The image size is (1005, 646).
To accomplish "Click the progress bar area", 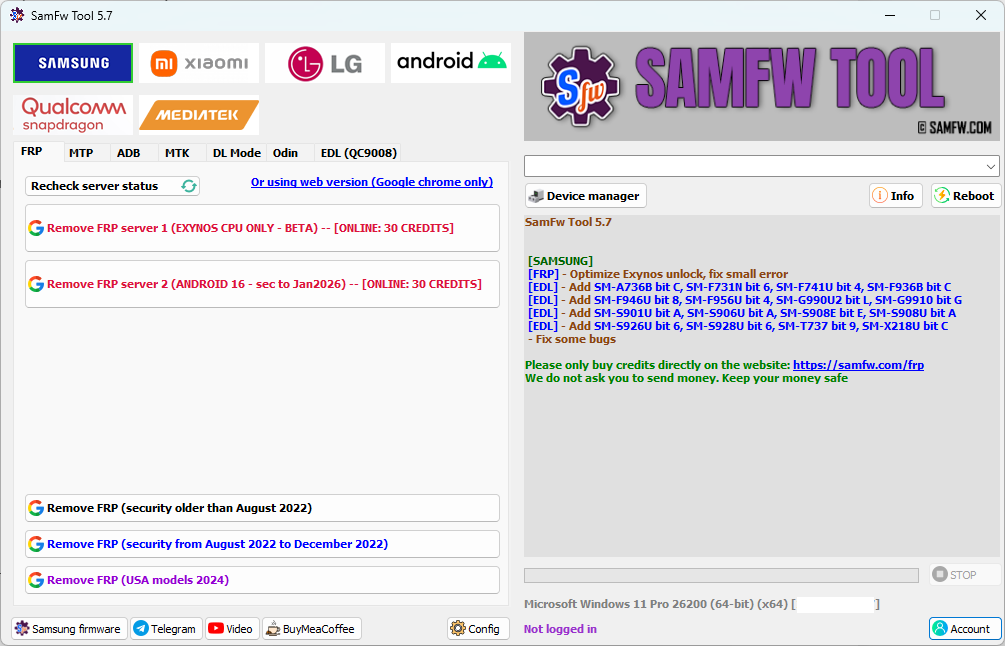I will (721, 575).
